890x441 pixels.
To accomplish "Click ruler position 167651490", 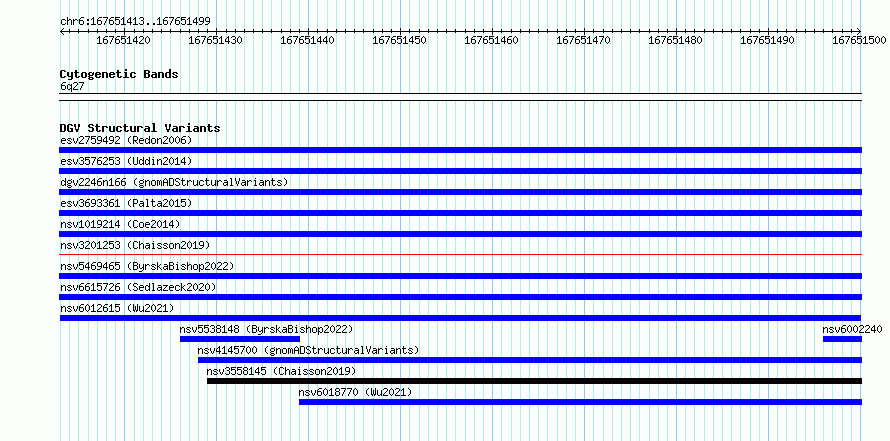I will [767, 40].
